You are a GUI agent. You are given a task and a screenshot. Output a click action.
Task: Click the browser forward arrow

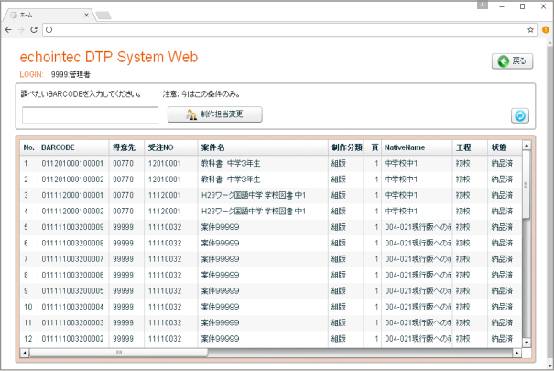[x=21, y=30]
